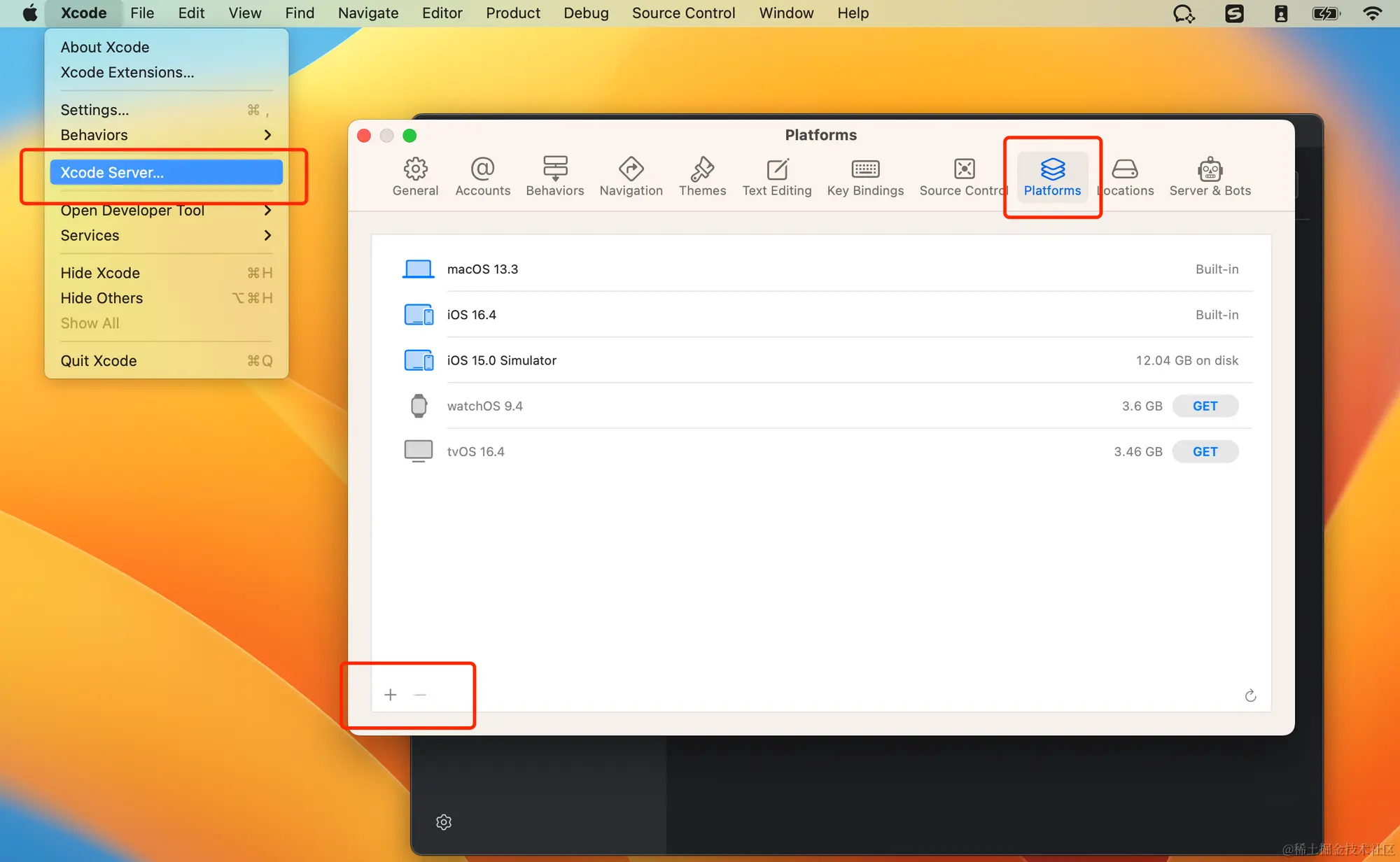This screenshot has width=1400, height=862.
Task: Choose Xcode Server… menu entry
Action: click(167, 173)
